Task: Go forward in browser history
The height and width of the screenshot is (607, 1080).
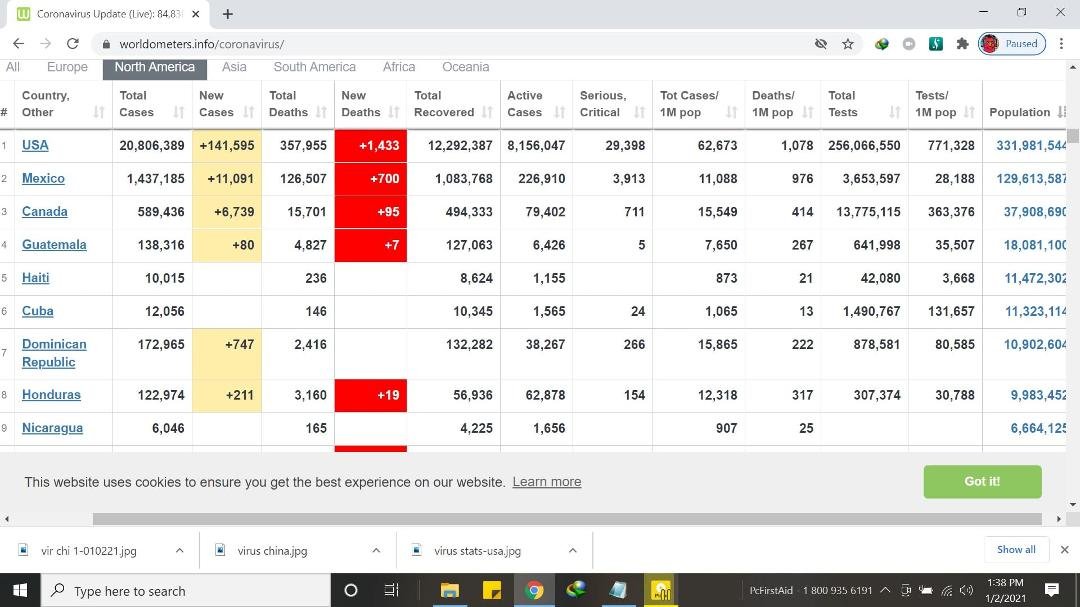Action: point(45,43)
